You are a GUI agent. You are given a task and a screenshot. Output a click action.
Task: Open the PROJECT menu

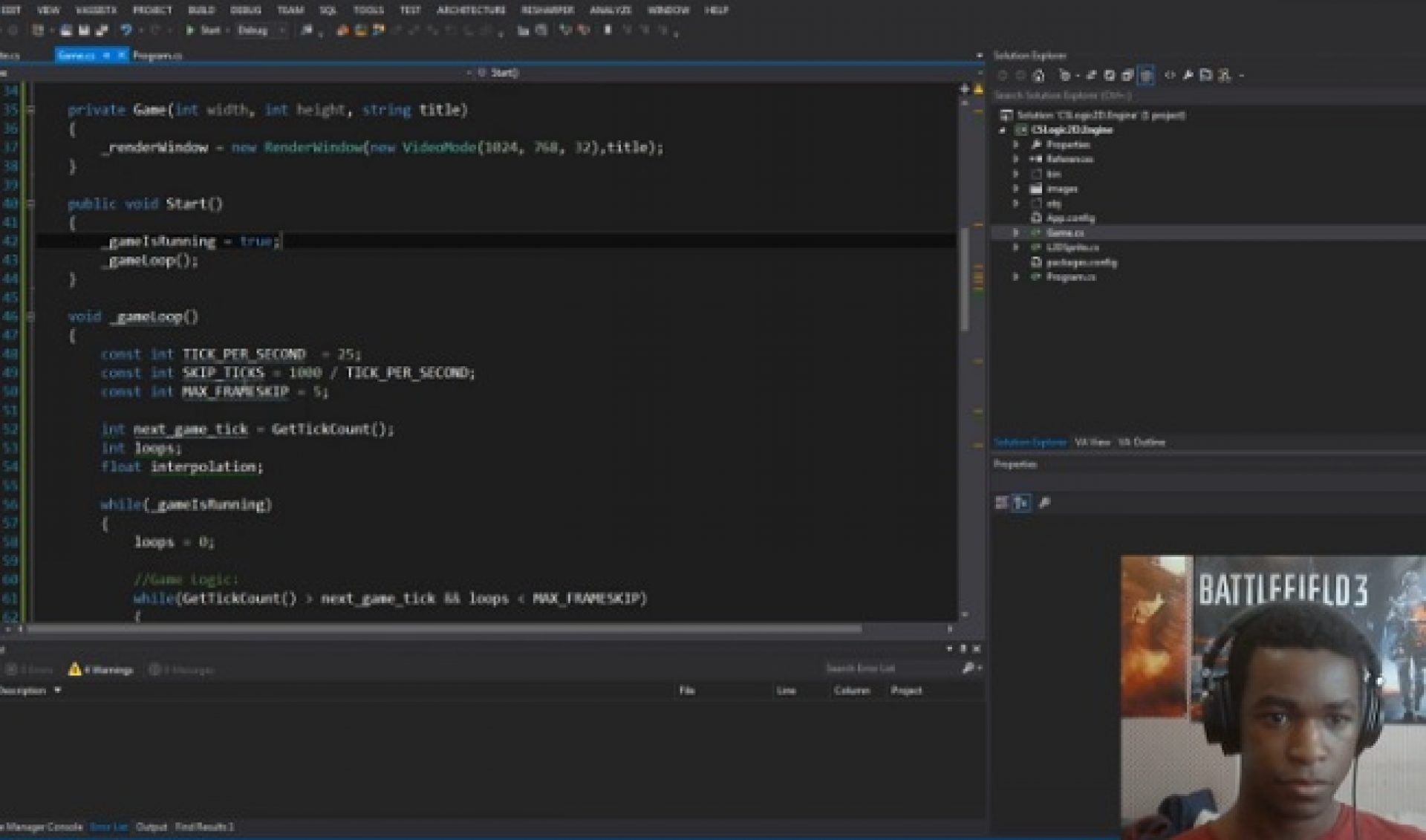pyautogui.click(x=152, y=10)
